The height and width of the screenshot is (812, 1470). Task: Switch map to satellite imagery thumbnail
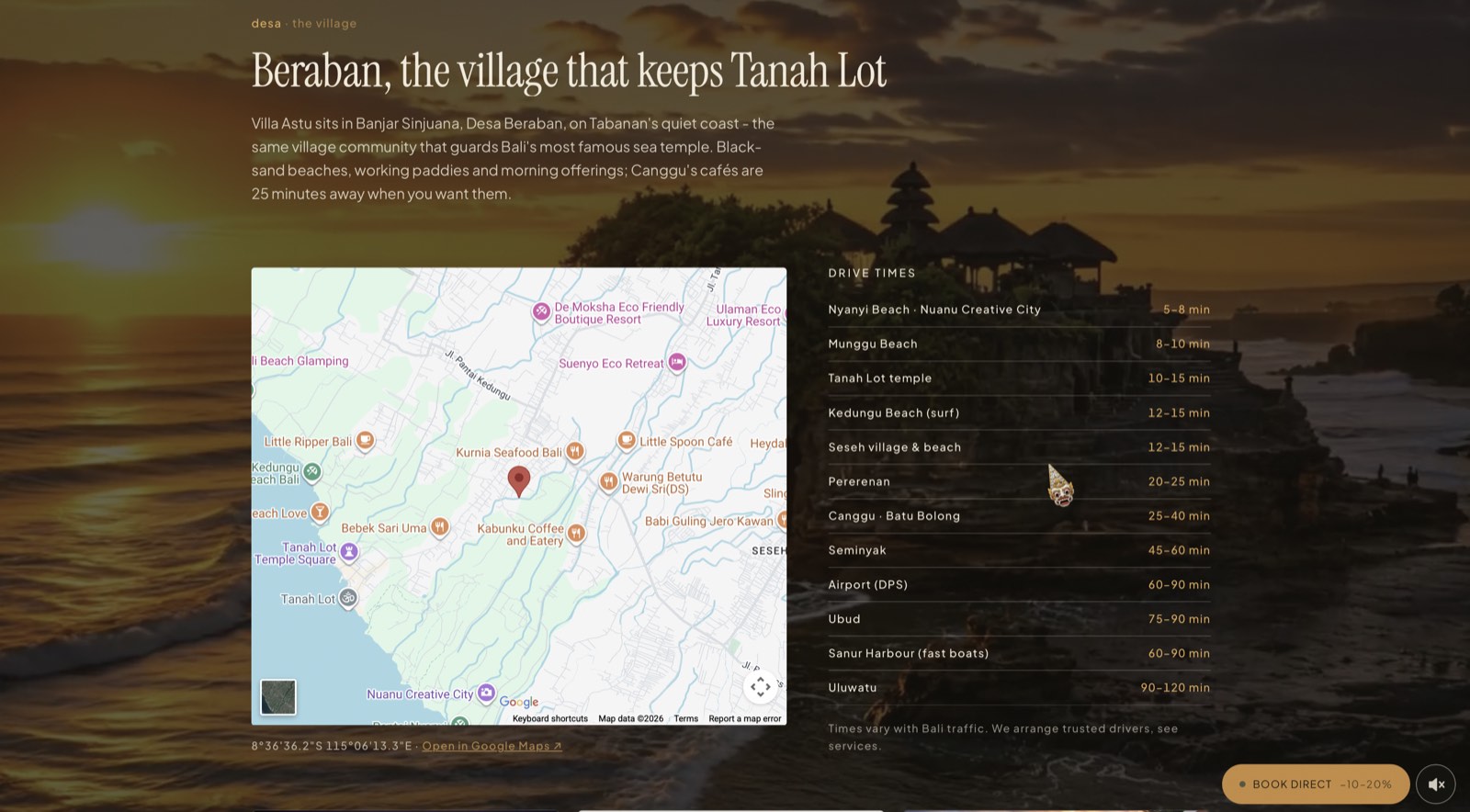278,697
